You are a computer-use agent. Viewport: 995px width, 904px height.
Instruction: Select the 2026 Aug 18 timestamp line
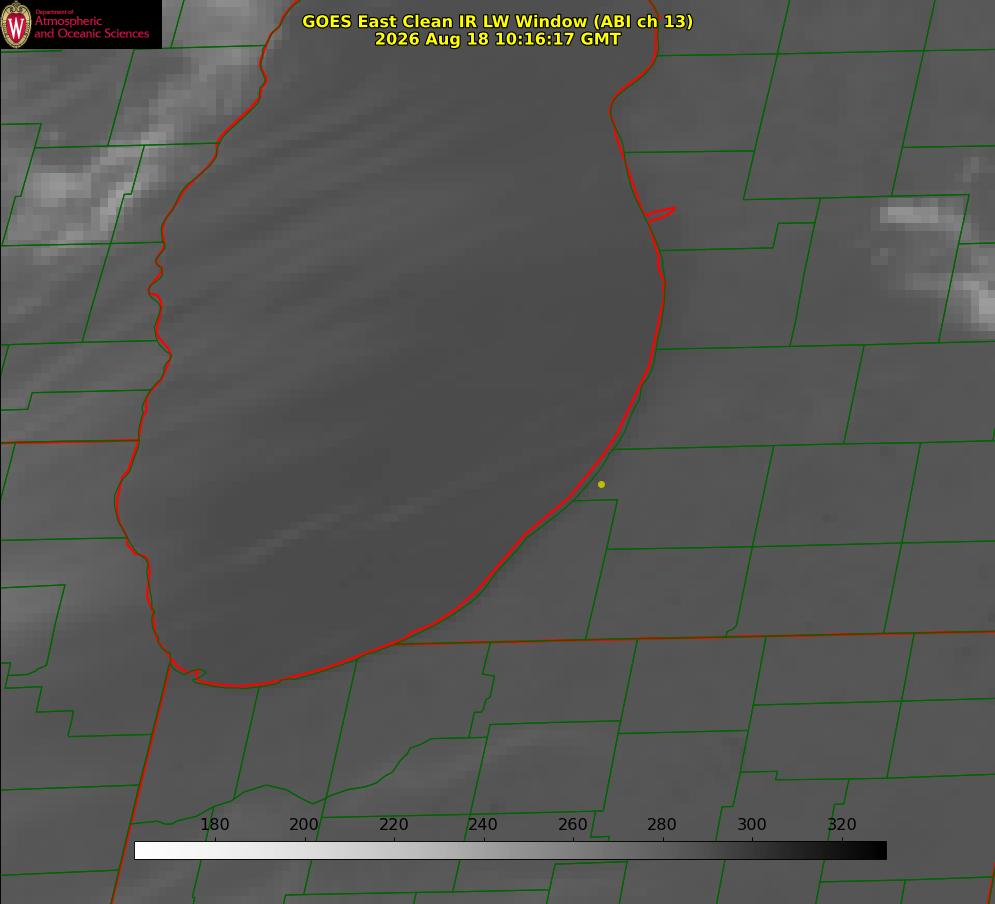(498, 39)
